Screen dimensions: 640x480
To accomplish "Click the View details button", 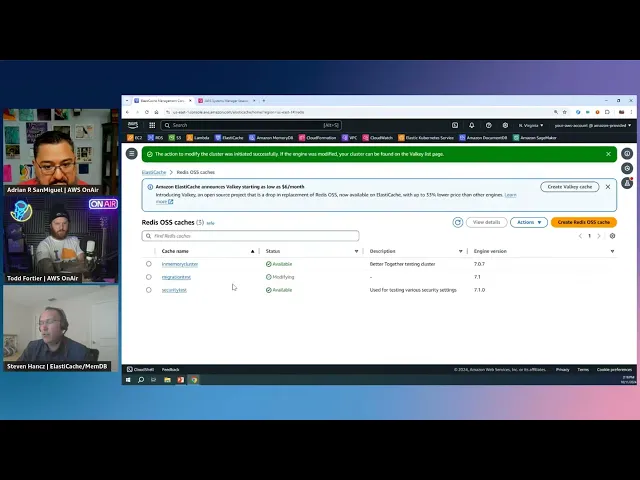I will 487,222.
